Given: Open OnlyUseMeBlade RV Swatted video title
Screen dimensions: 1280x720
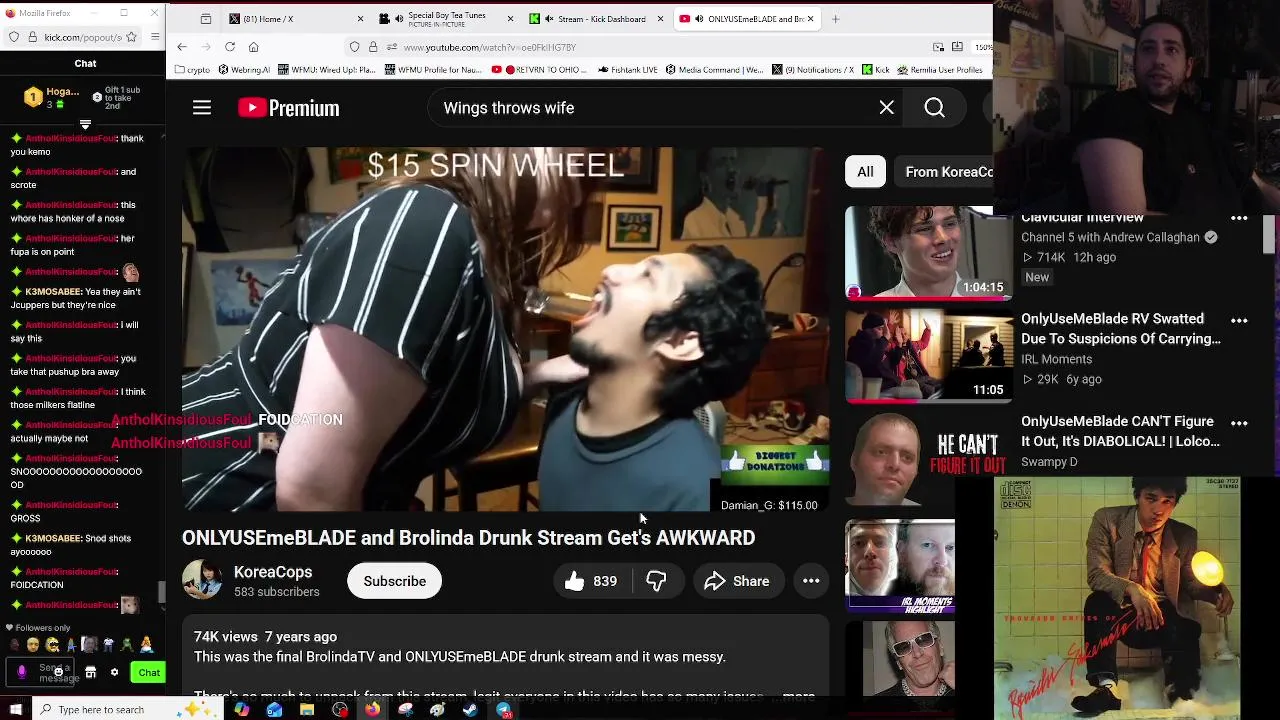Looking at the screenshot, I should (x=1120, y=329).
